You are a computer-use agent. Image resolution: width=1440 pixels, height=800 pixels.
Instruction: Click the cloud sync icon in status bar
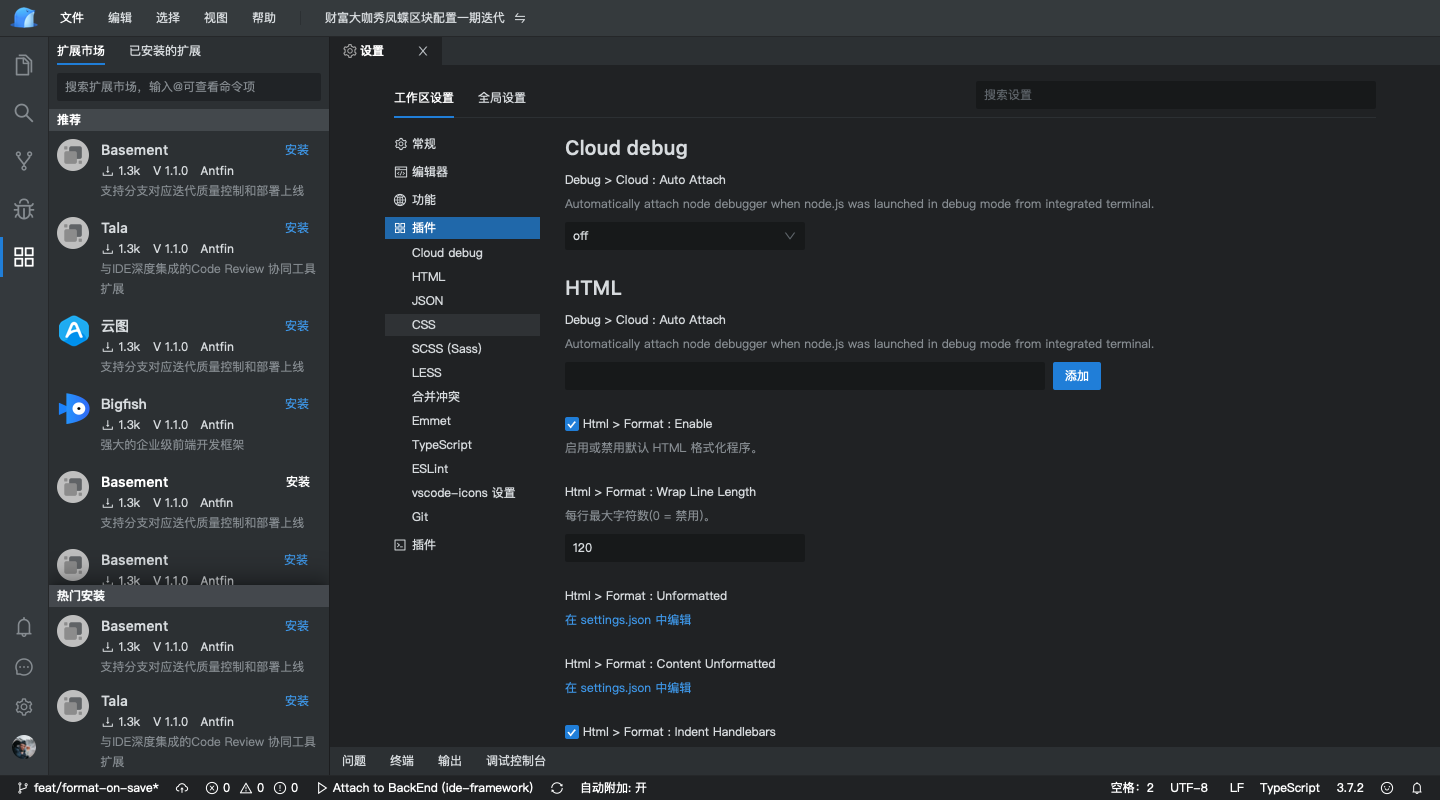click(x=182, y=788)
